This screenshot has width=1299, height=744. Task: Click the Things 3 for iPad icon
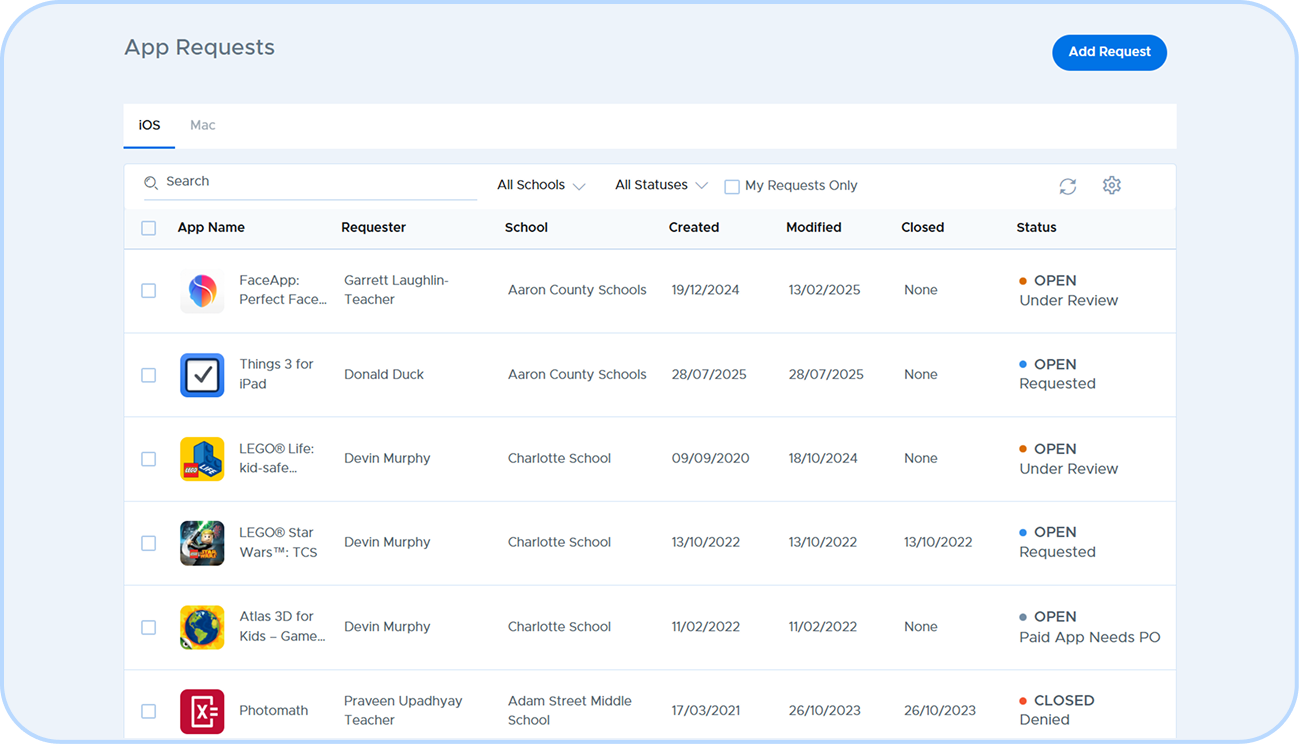tap(202, 375)
